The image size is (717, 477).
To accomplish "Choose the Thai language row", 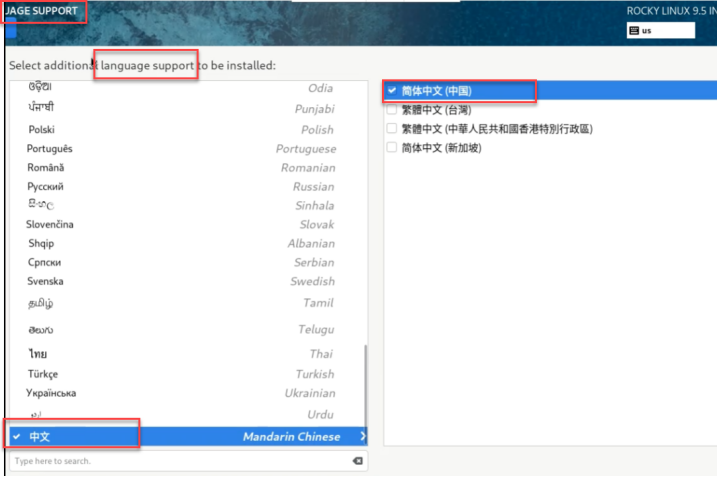I will click(x=180, y=354).
